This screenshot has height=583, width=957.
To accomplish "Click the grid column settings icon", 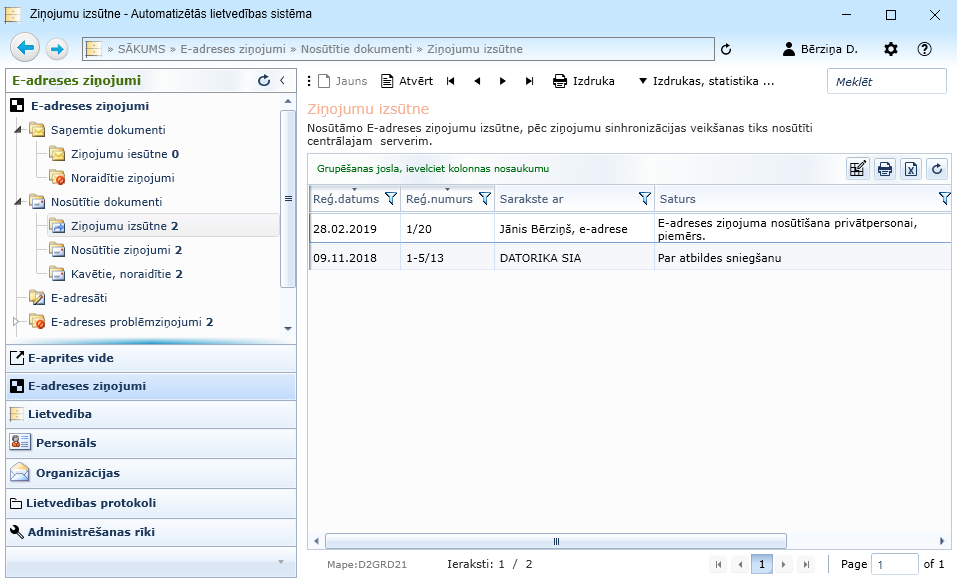I will coord(857,169).
